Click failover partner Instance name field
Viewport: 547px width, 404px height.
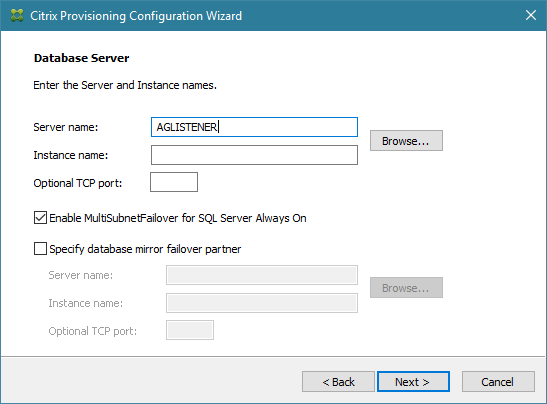click(x=262, y=303)
